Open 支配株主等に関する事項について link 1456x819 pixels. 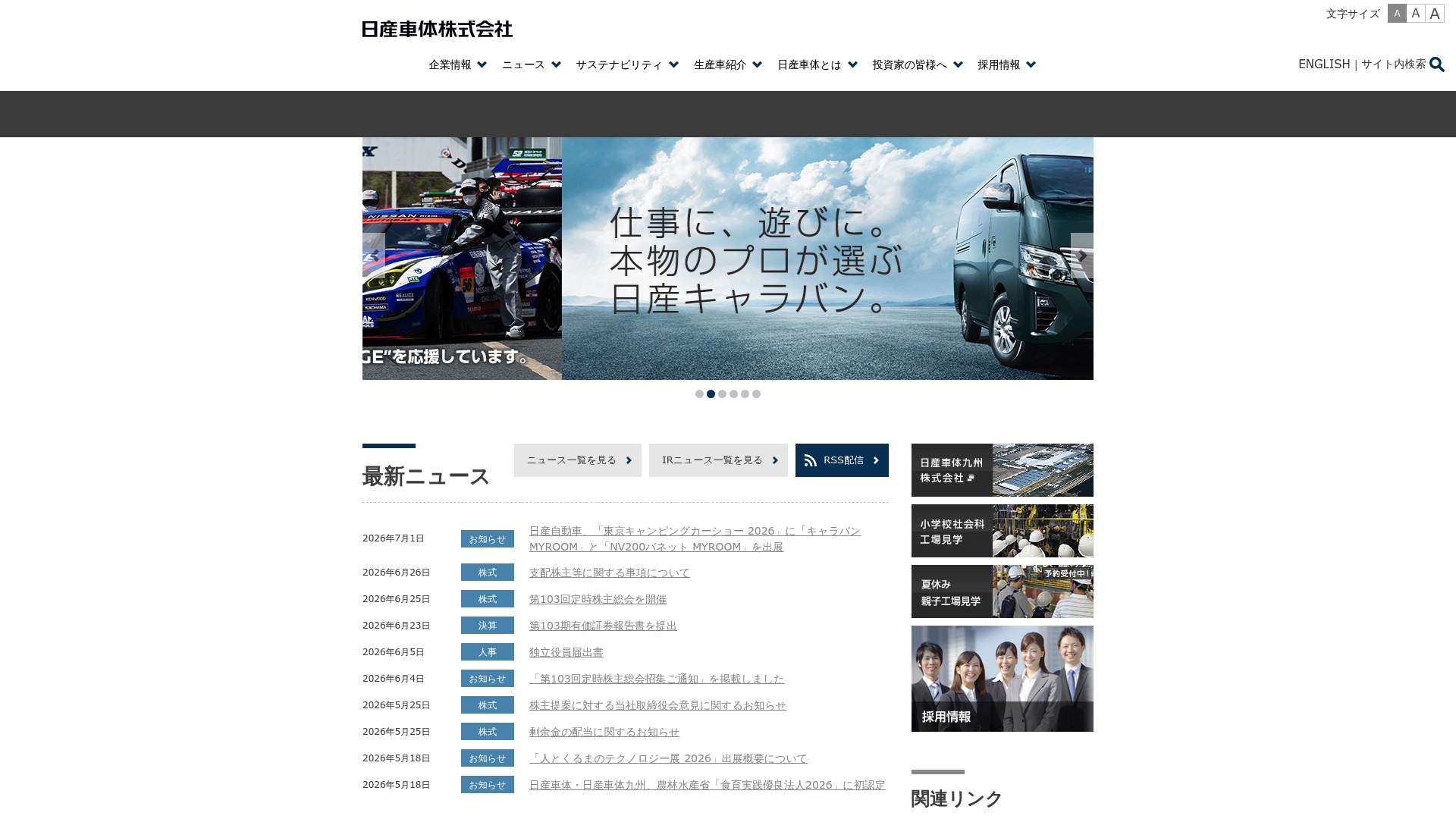tap(610, 573)
